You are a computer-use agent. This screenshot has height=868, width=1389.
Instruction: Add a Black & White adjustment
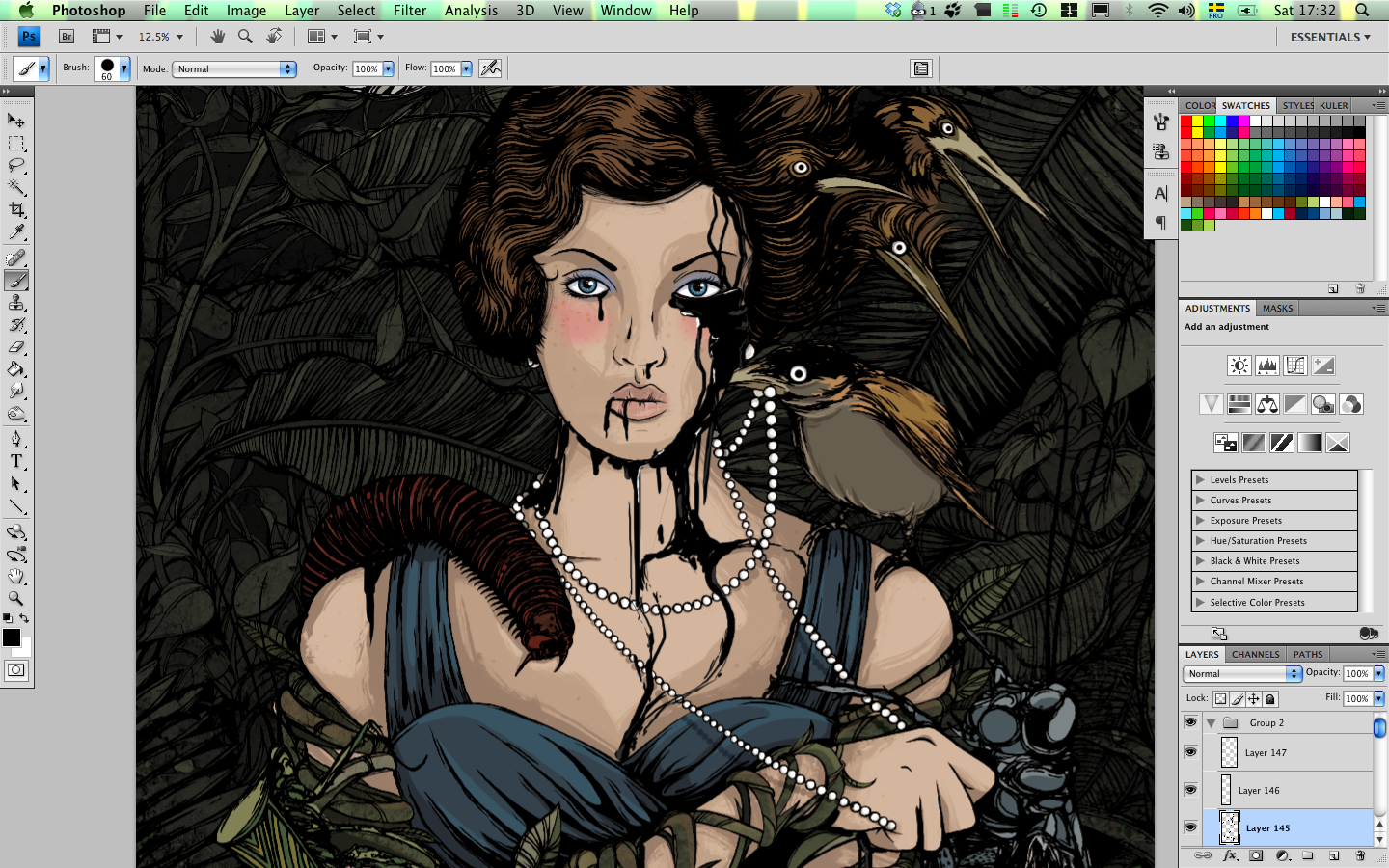coord(1295,404)
